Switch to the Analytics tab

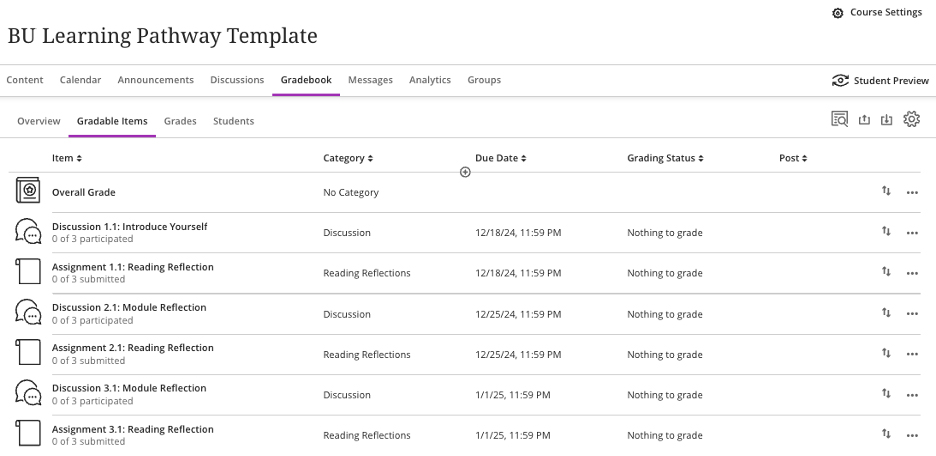pos(430,80)
